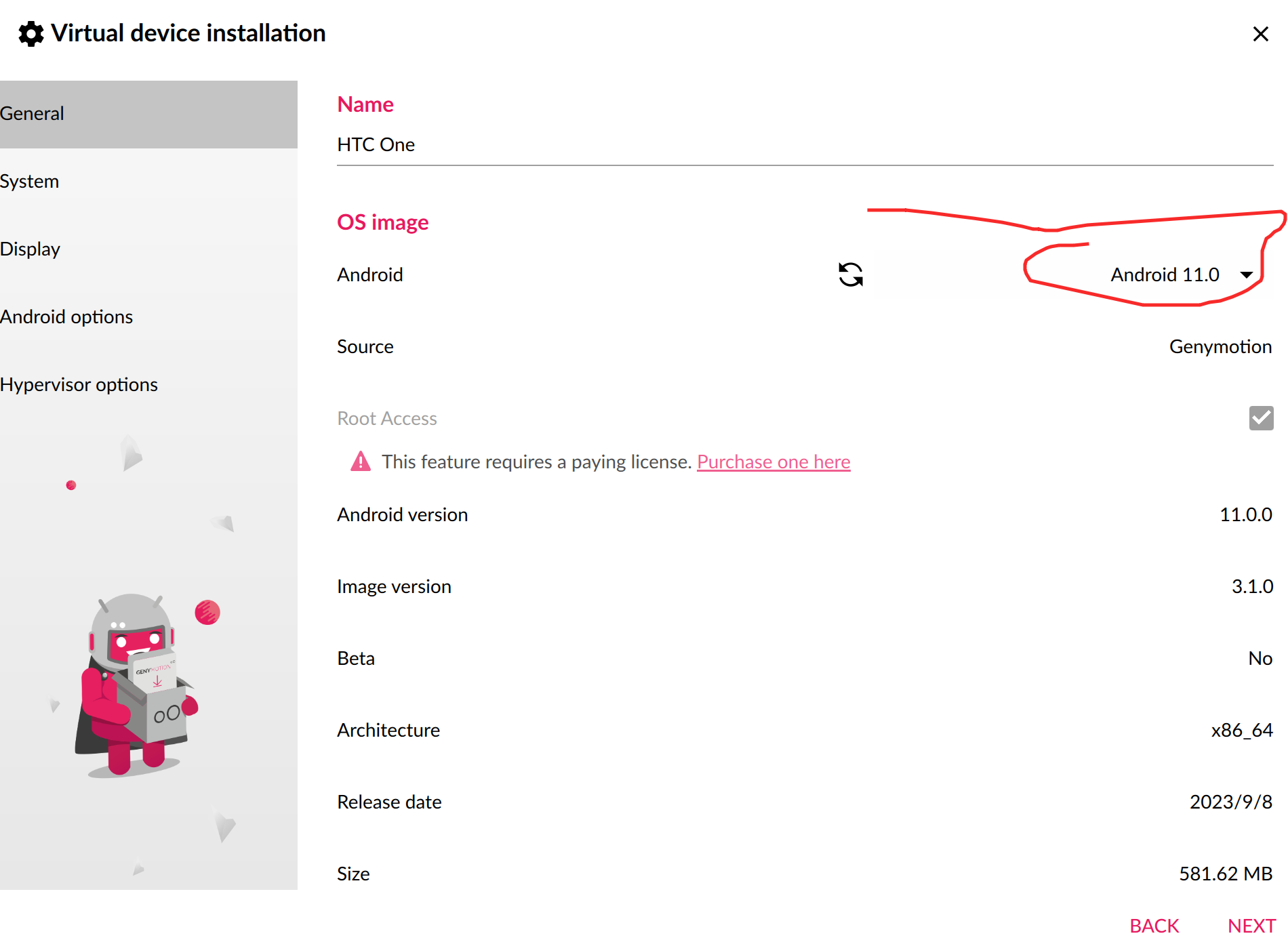Click the Image version value 3.1.0

(1252, 586)
